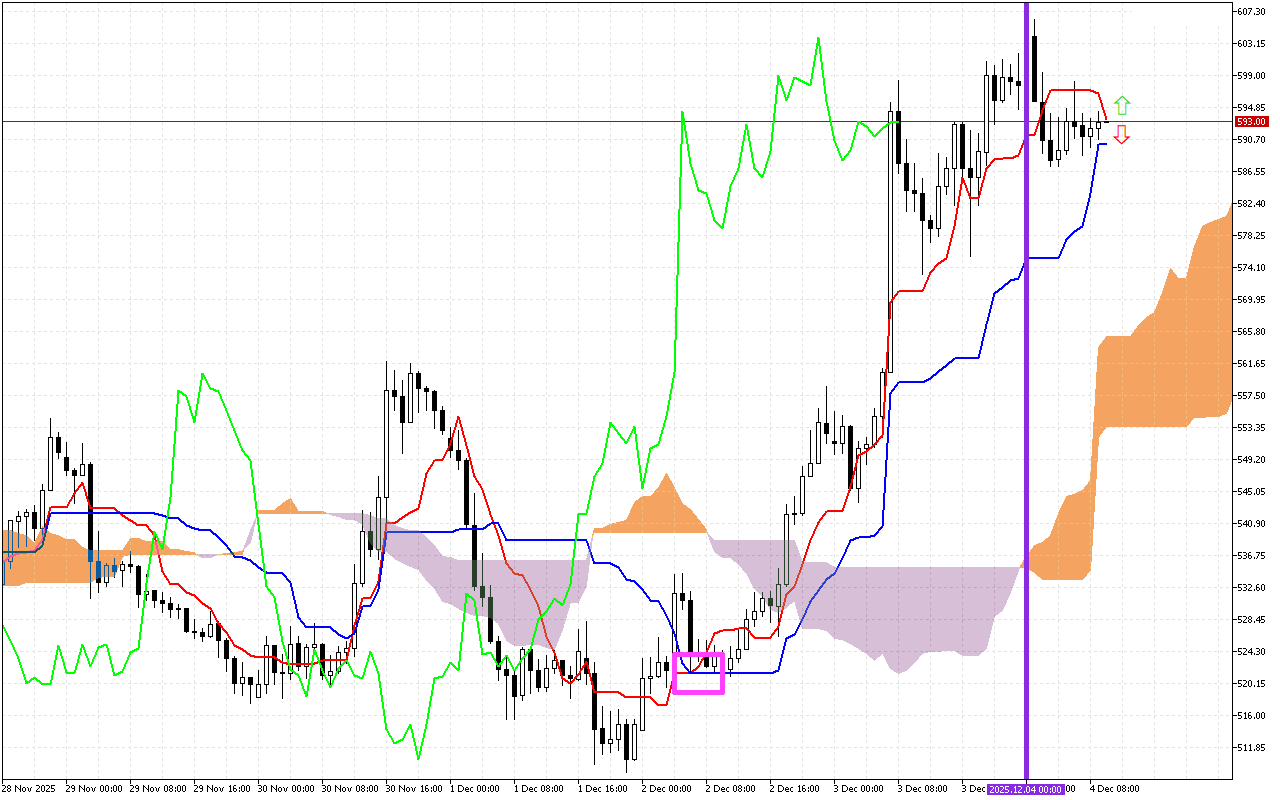Select the magenta rectangle marker on chart
The image size is (1280, 800).
point(698,673)
